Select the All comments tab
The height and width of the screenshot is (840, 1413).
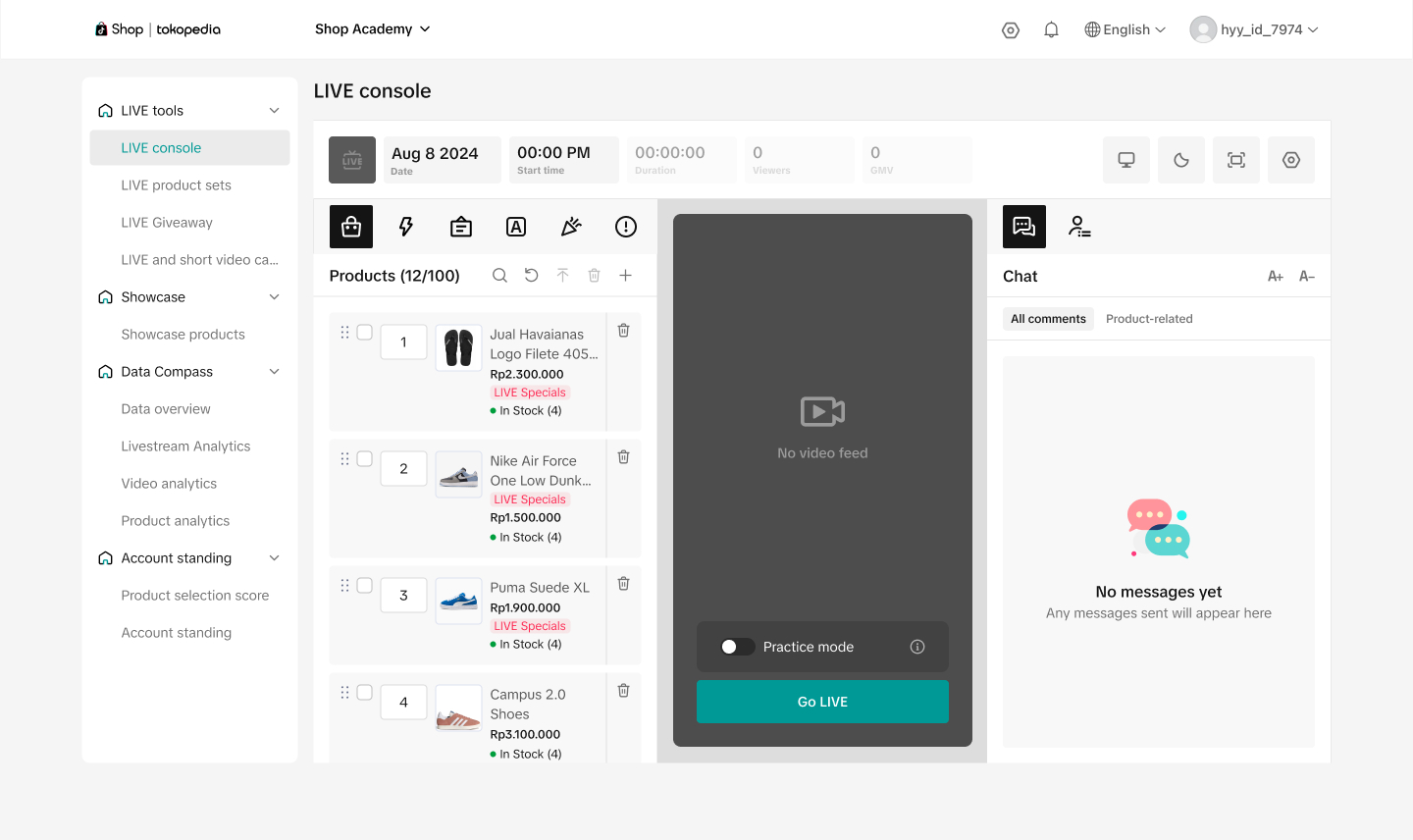[1048, 319]
